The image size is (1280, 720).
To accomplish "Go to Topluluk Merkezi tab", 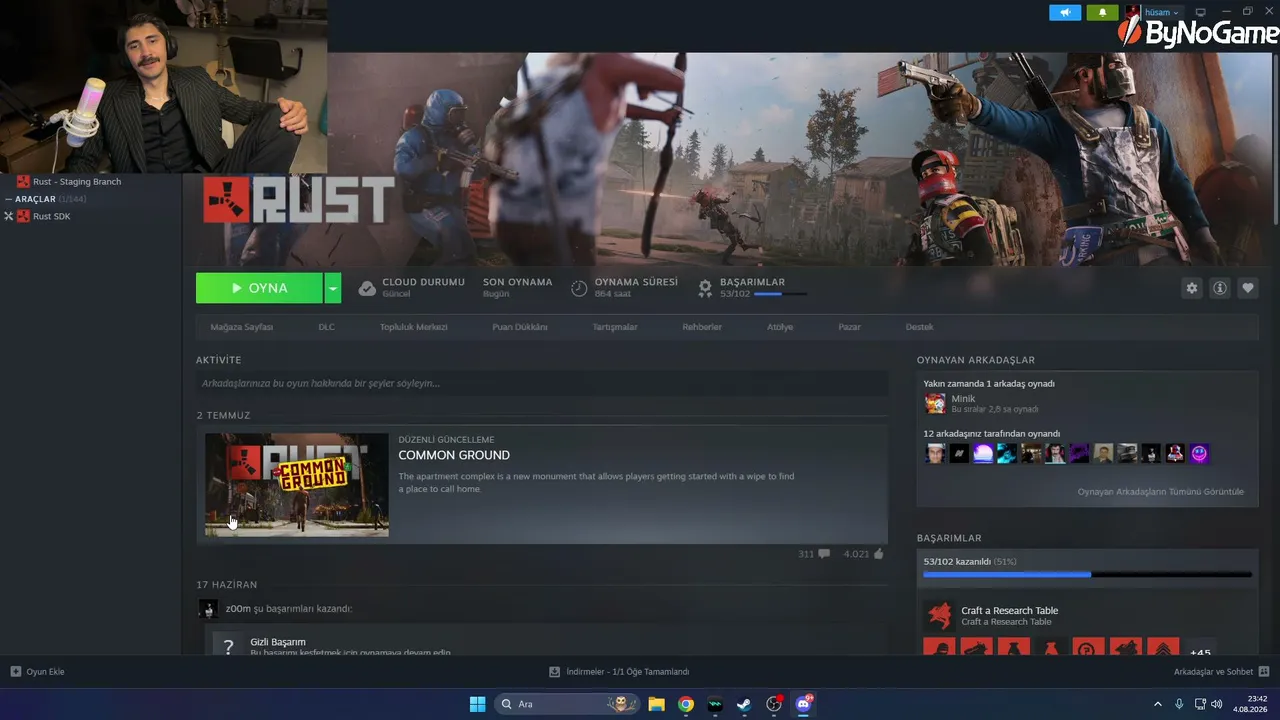I will click(414, 327).
